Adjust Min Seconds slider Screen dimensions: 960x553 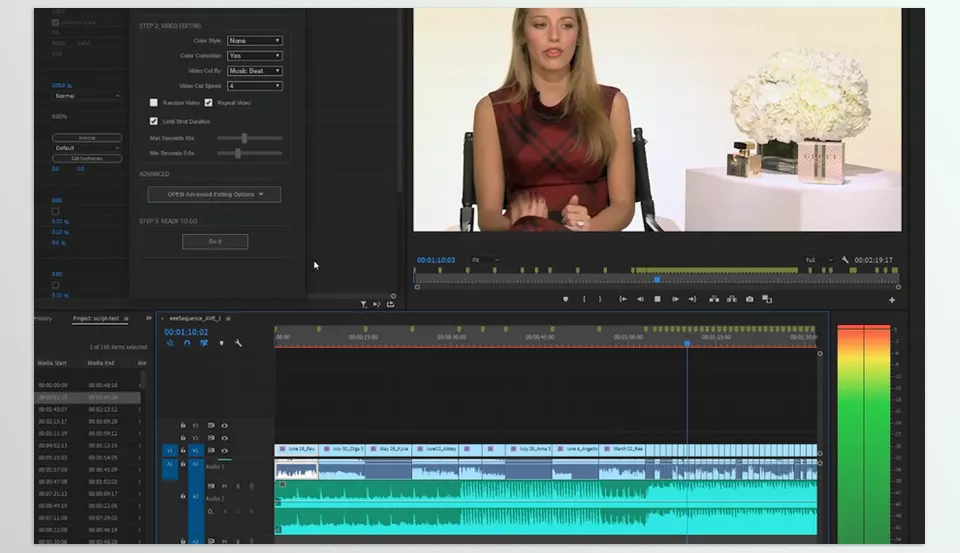(x=238, y=153)
